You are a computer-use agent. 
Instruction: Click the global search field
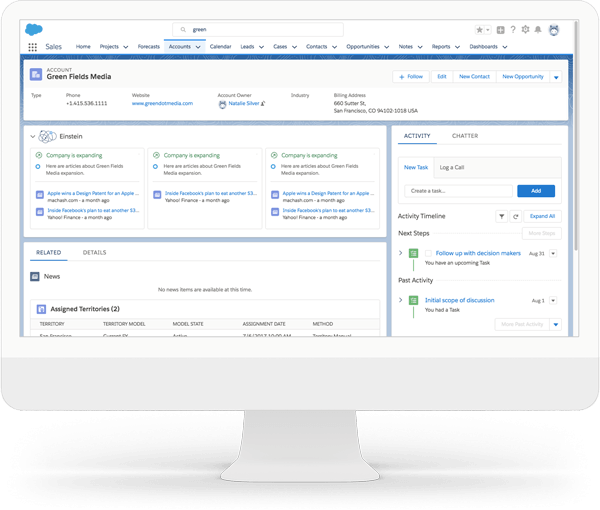258,29
